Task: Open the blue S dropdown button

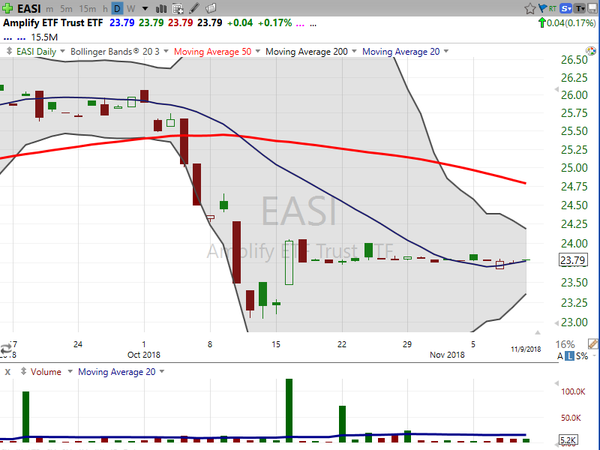Action: click(x=566, y=8)
